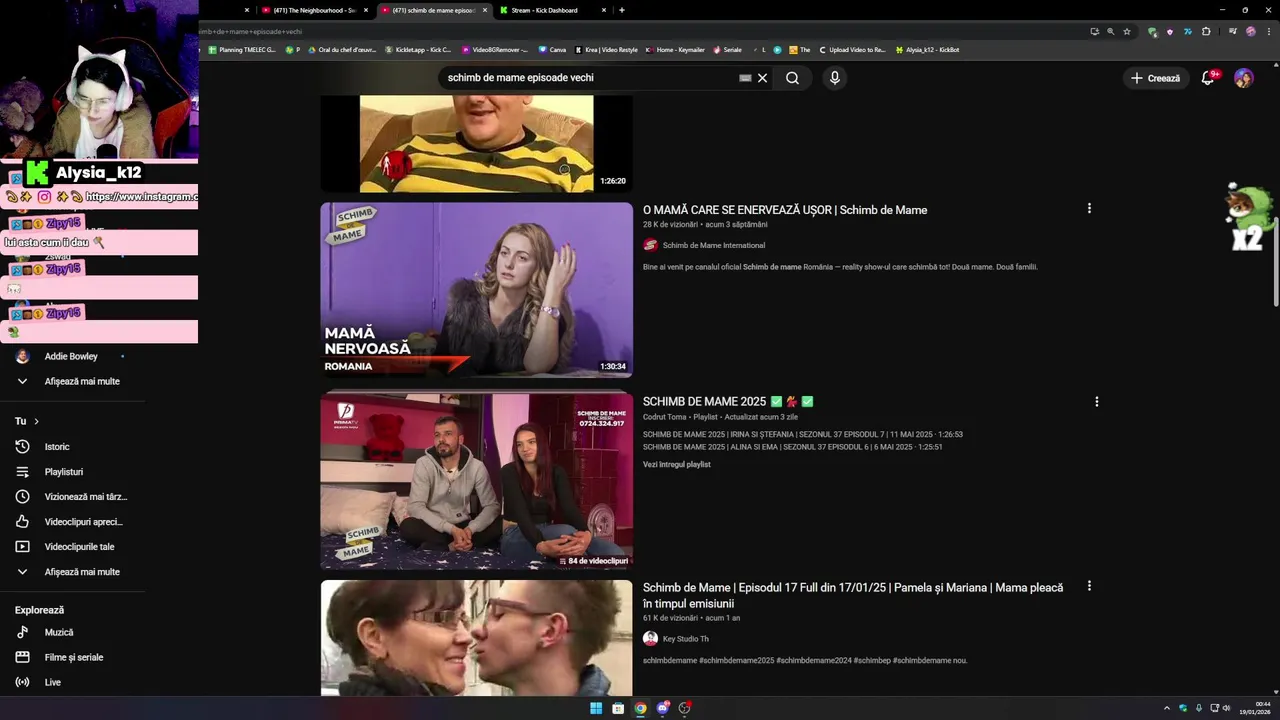This screenshot has height=720, width=1280.
Task: Open Krea Video Restyle bookmark
Action: click(x=606, y=49)
